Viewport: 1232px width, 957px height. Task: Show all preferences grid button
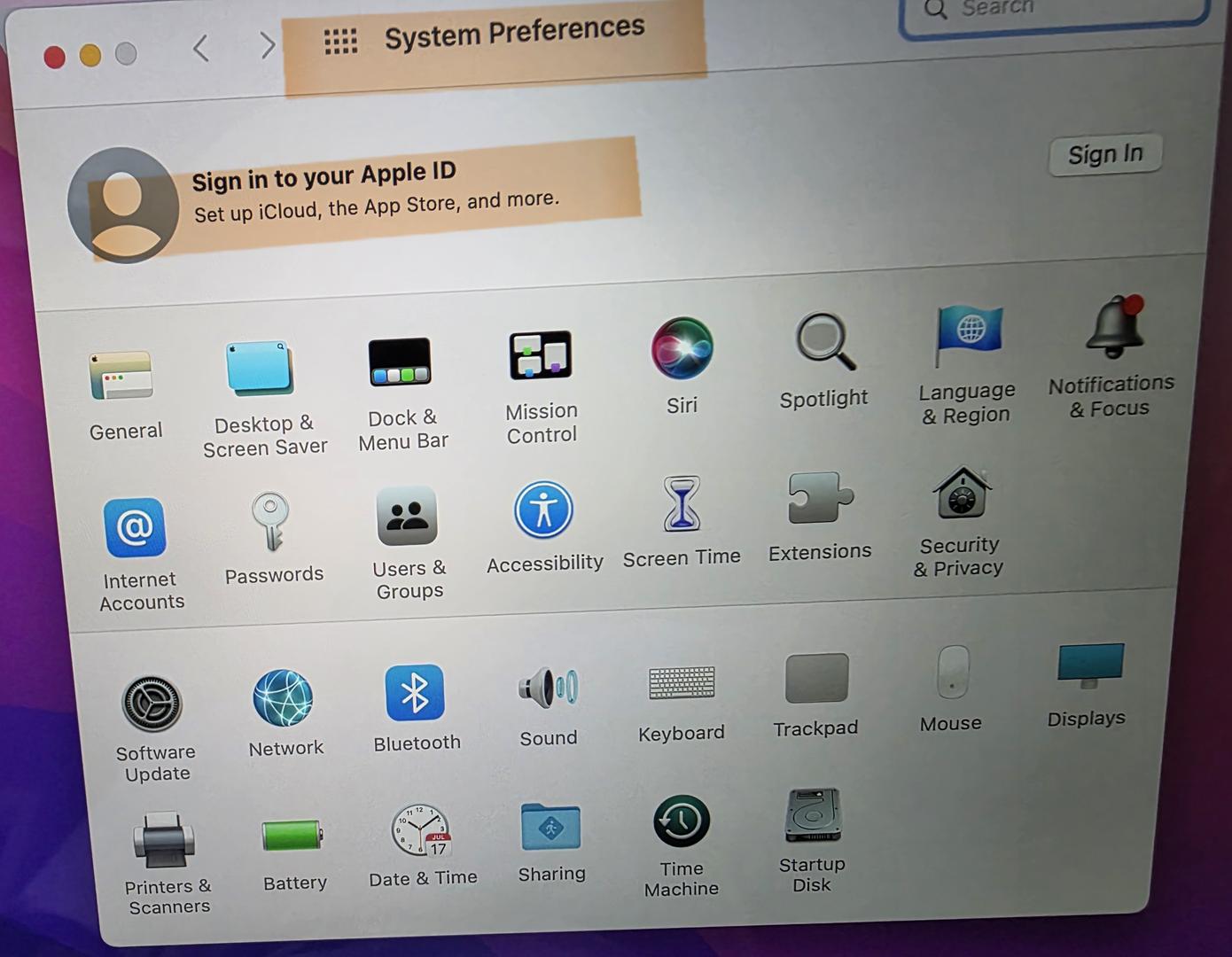click(x=340, y=41)
